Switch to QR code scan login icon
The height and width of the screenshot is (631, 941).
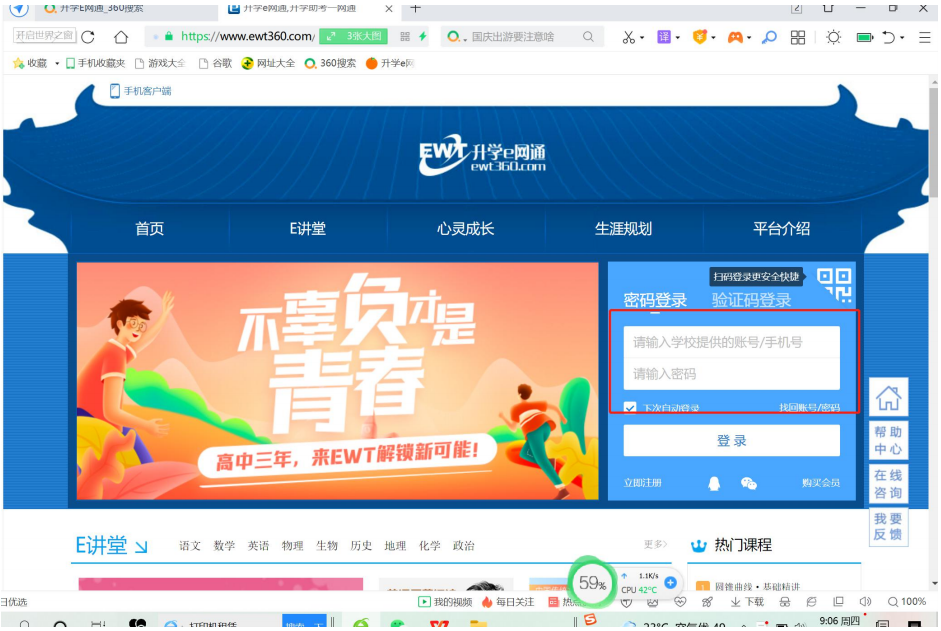pos(834,285)
